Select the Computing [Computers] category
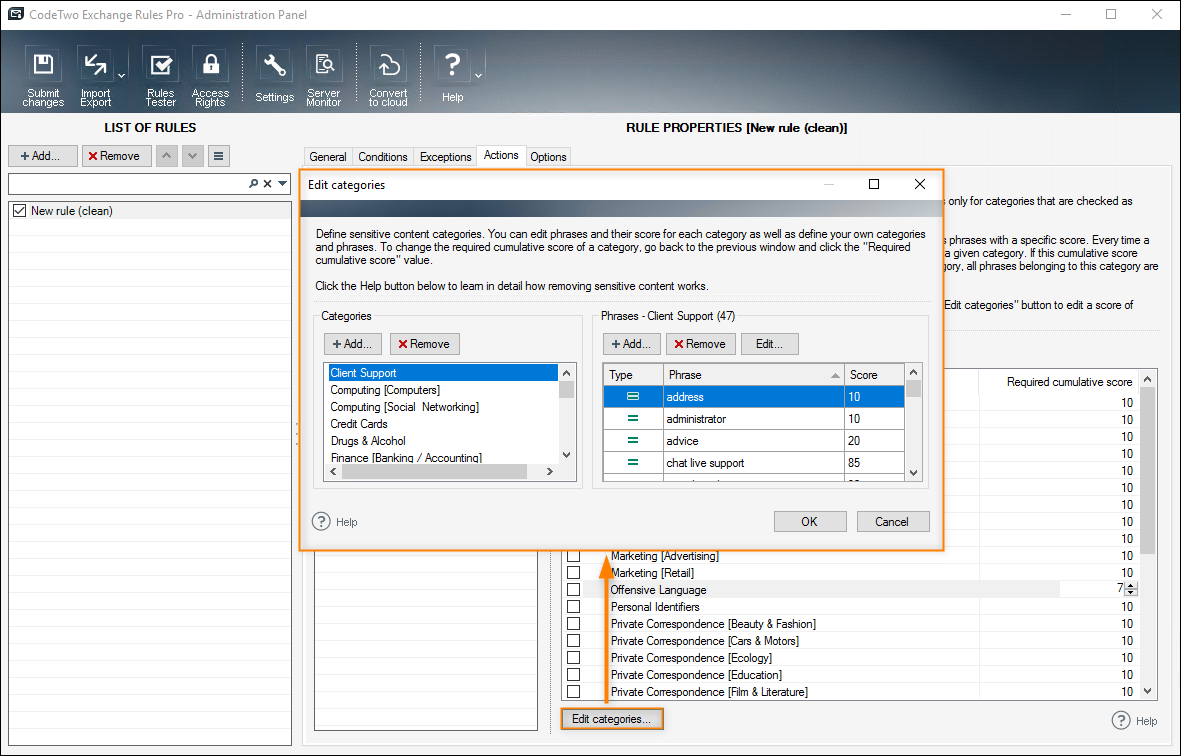The height and width of the screenshot is (756, 1181). [444, 390]
